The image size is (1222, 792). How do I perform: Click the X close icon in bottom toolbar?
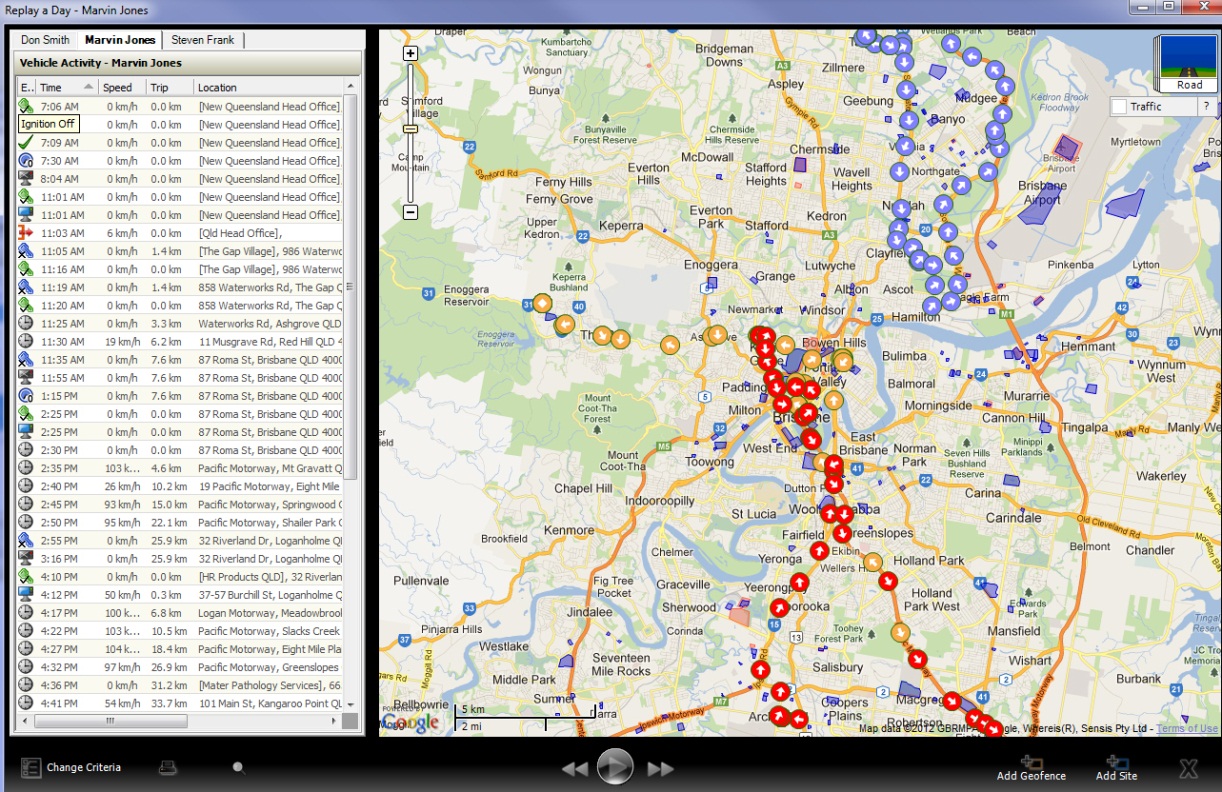click(x=1188, y=769)
